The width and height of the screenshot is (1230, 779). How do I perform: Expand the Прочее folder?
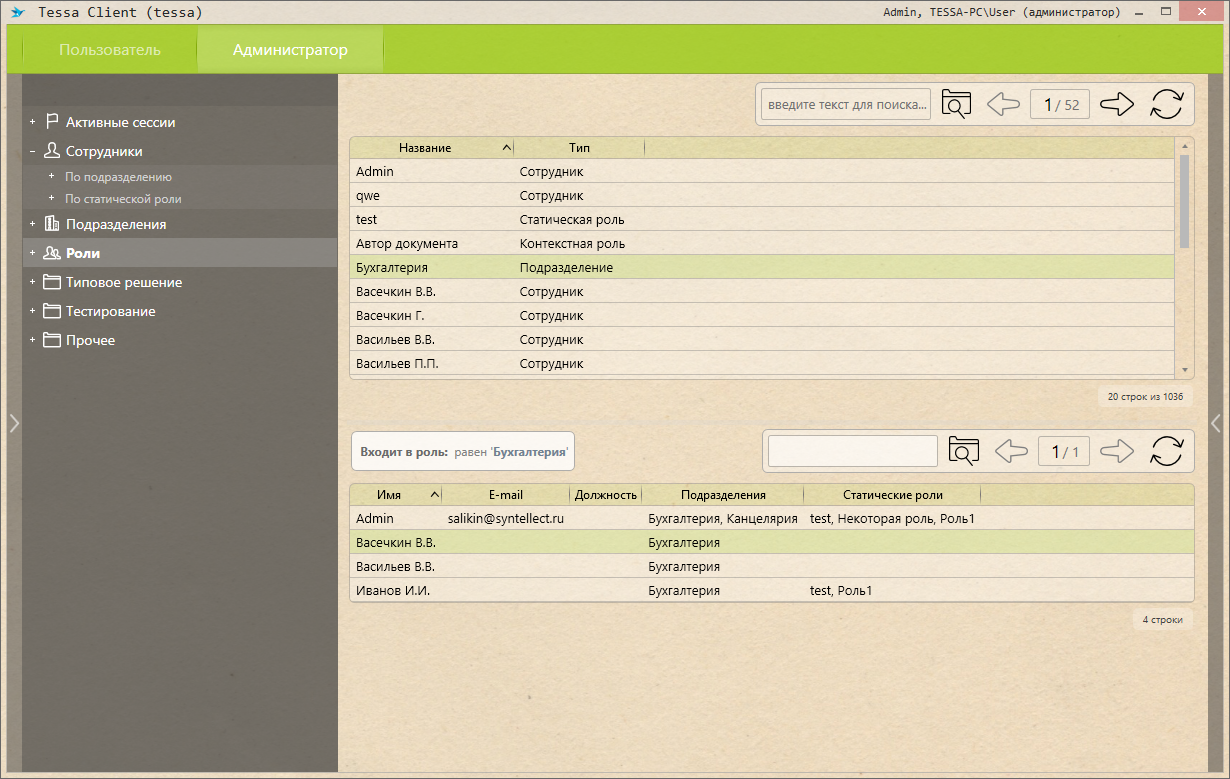click(x=32, y=340)
